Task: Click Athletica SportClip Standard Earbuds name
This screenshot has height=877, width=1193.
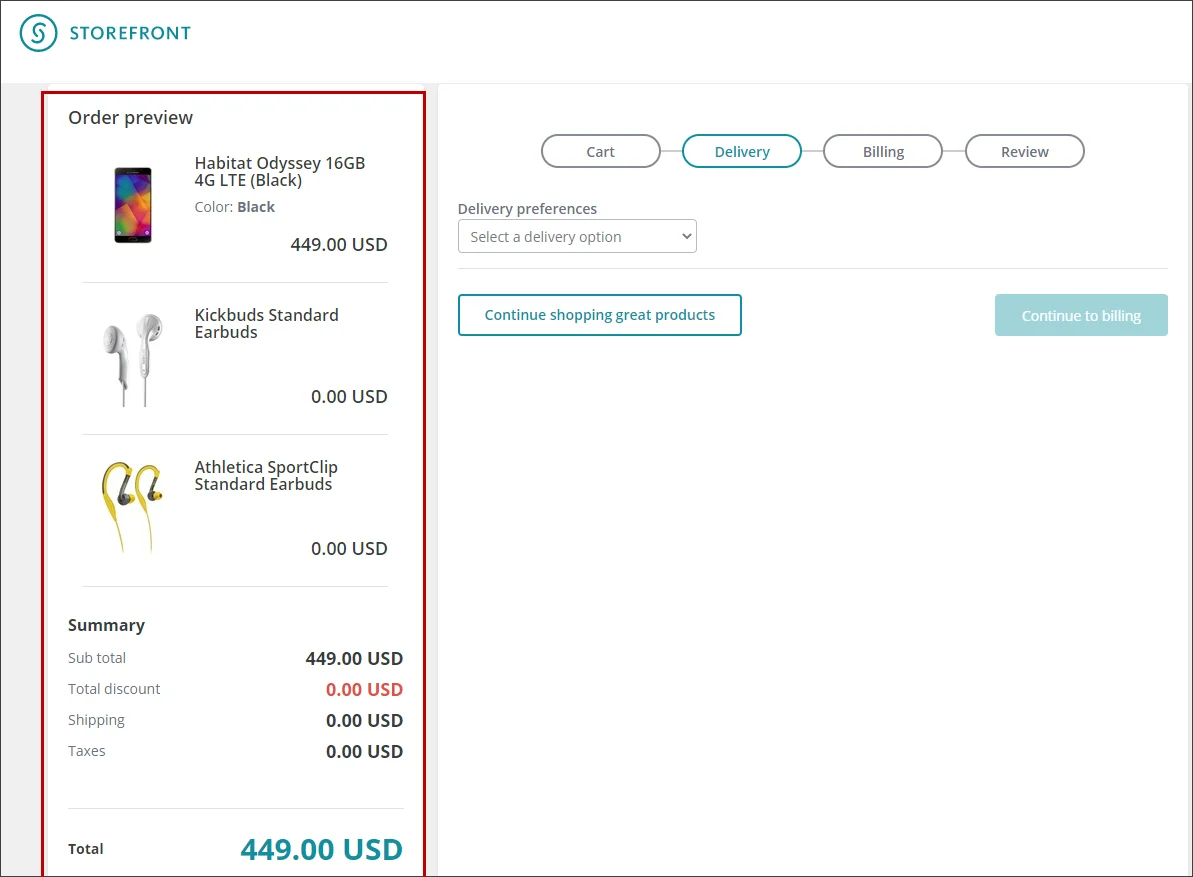Action: pos(266,475)
